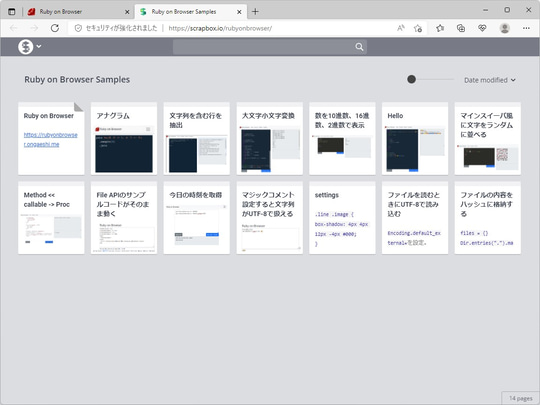The height and width of the screenshot is (405, 540).
Task: Open the 数を10進数、16進数 card
Action: [342, 138]
